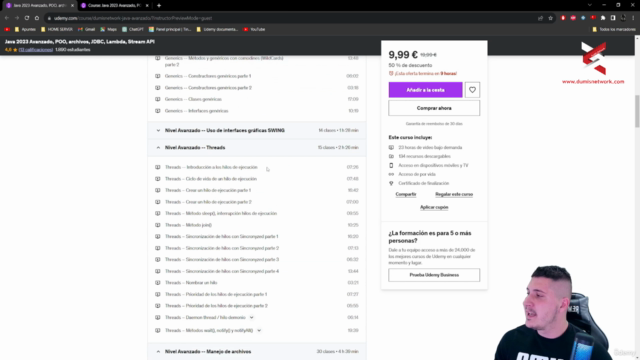Open browser three-dot menu
This screenshot has height=360, width=640.
point(633,18)
